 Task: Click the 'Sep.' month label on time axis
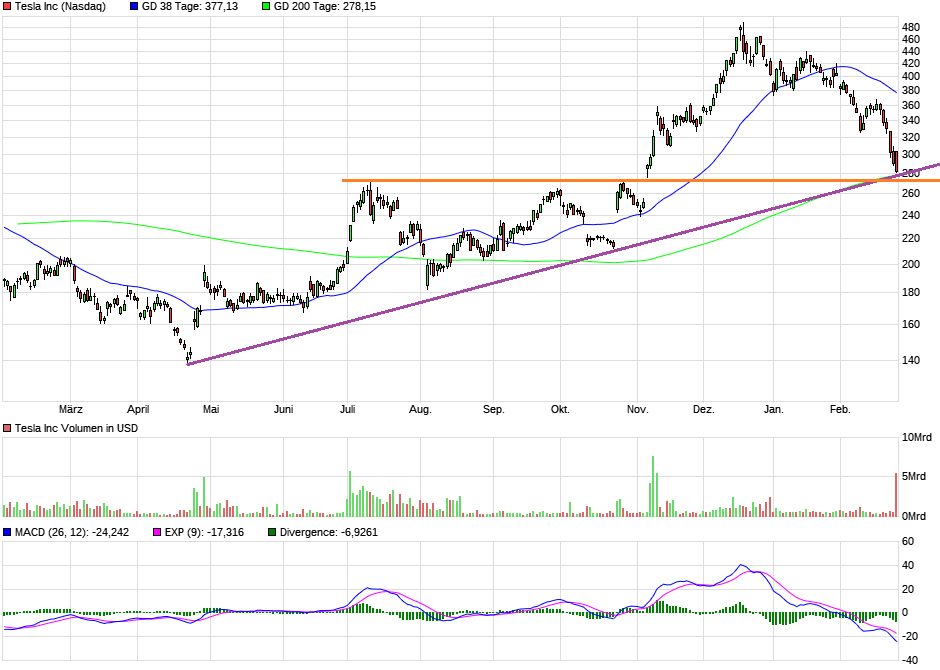(494, 409)
